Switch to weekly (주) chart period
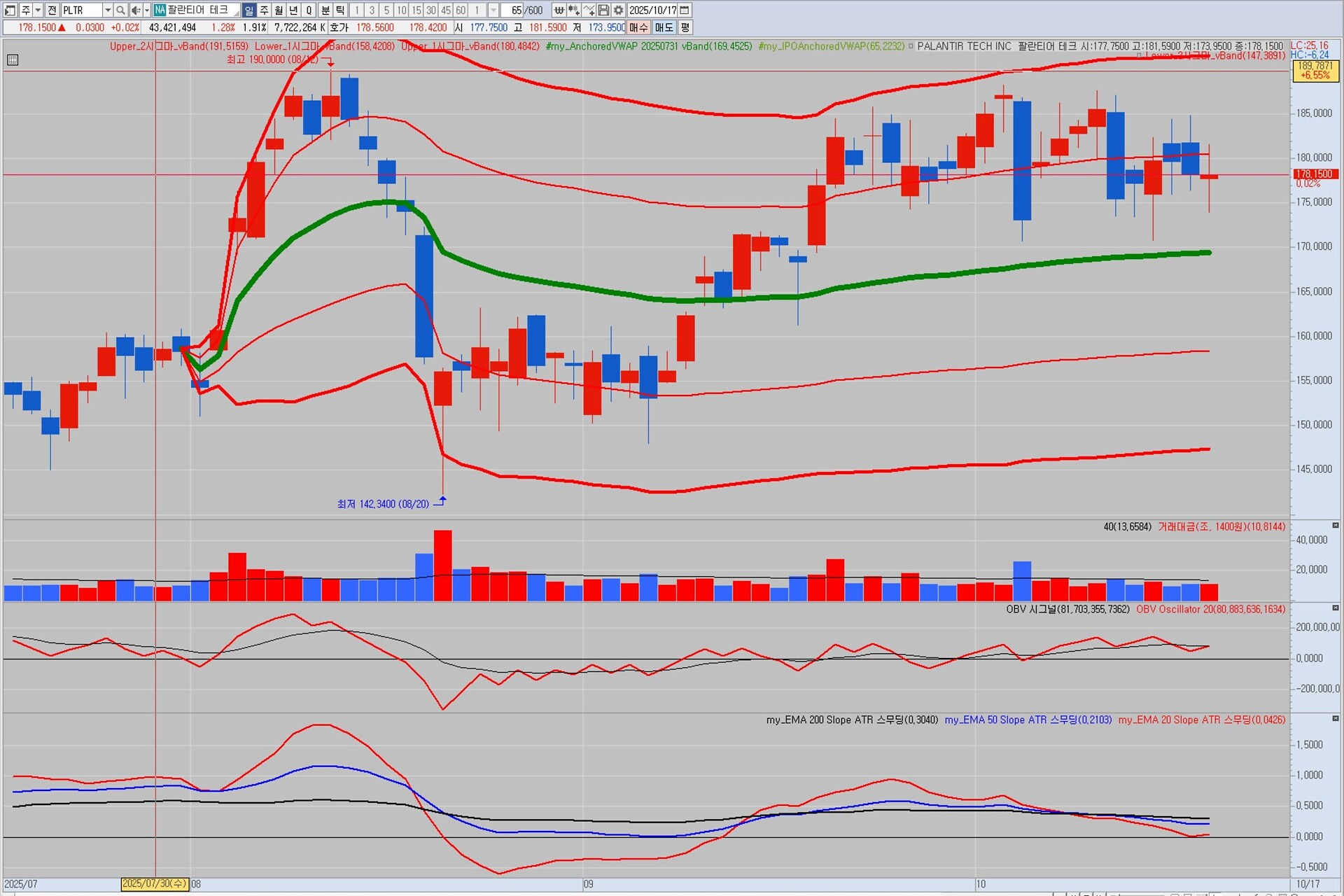 [264, 10]
